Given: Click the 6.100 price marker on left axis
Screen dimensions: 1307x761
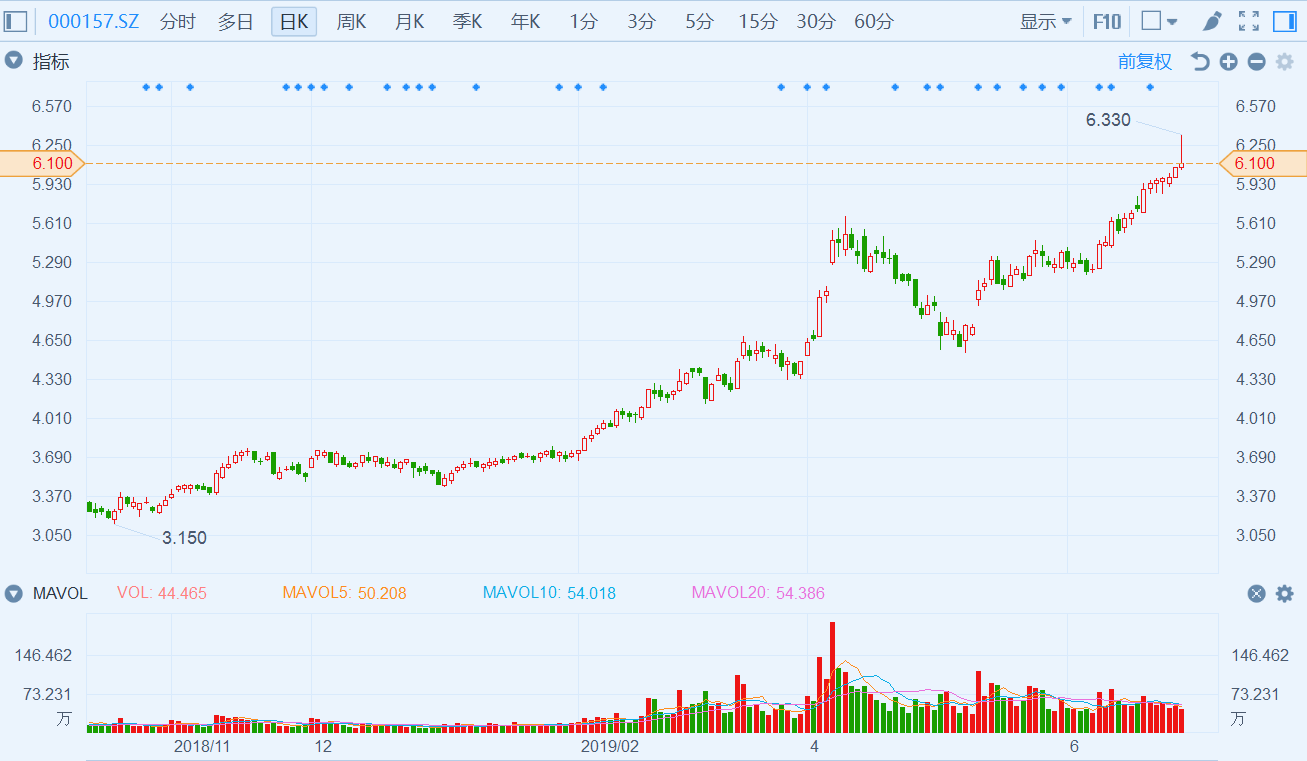Looking at the screenshot, I should click(x=40, y=163).
